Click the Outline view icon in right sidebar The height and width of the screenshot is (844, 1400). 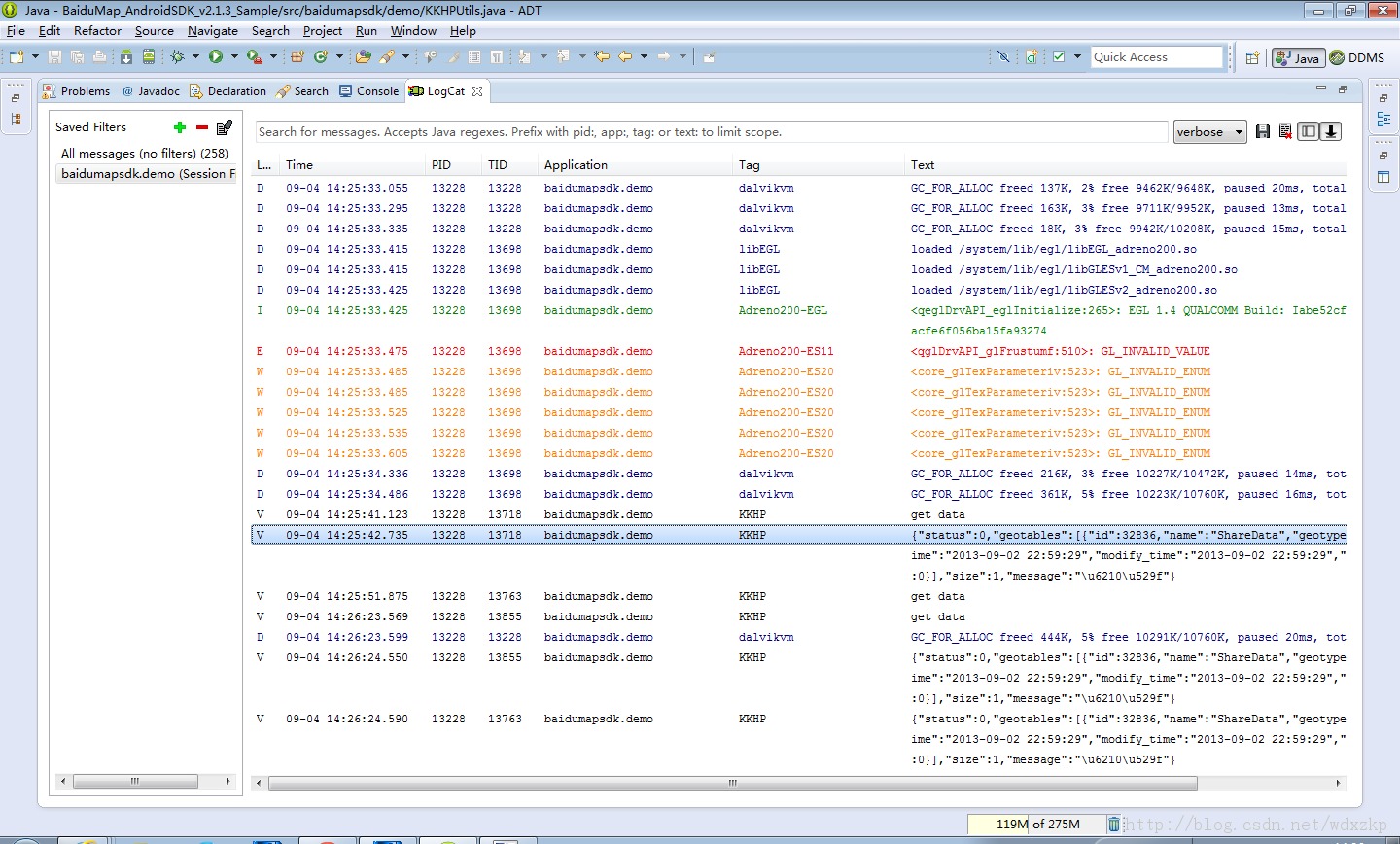coord(1383,119)
